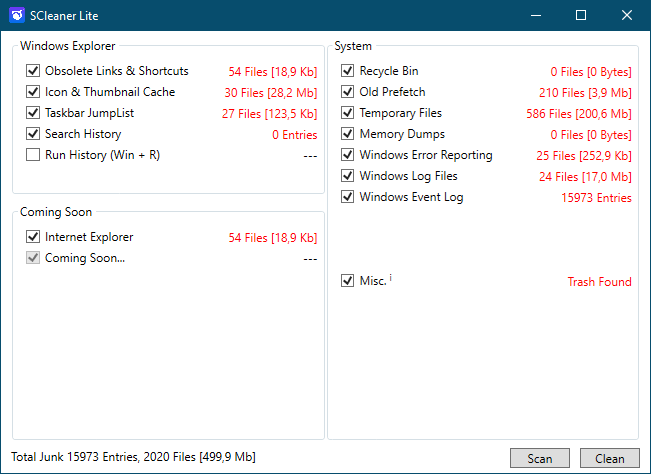Disable the Windows Log Files option
The height and width of the screenshot is (474, 651).
tap(348, 176)
